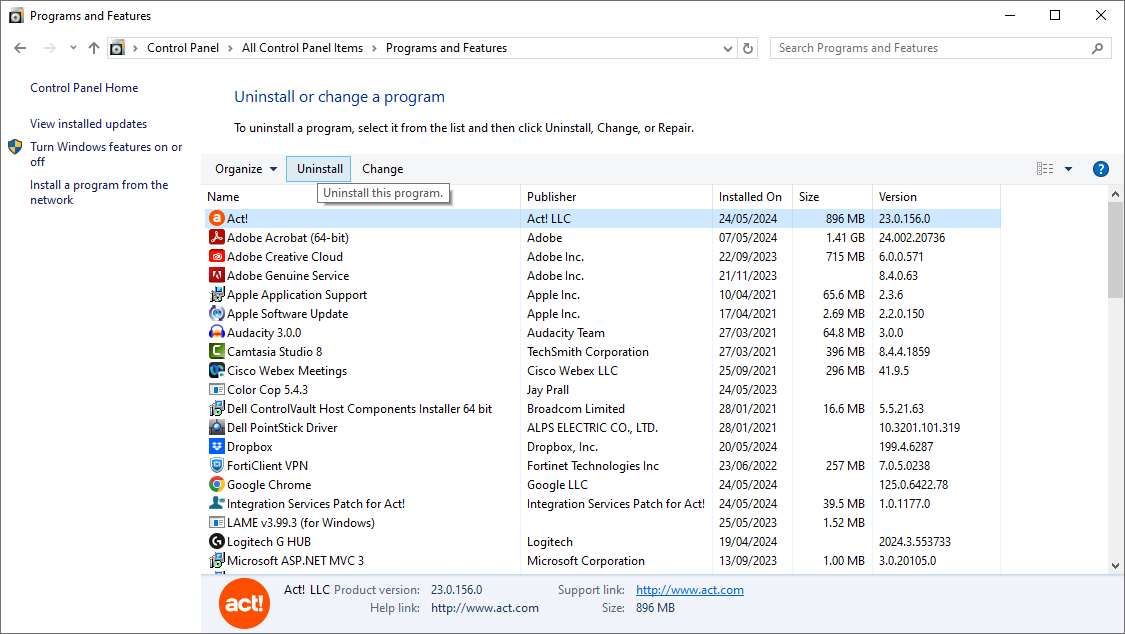Image resolution: width=1125 pixels, height=634 pixels.
Task: Click the FortiClient VPN icon
Action: coord(218,465)
